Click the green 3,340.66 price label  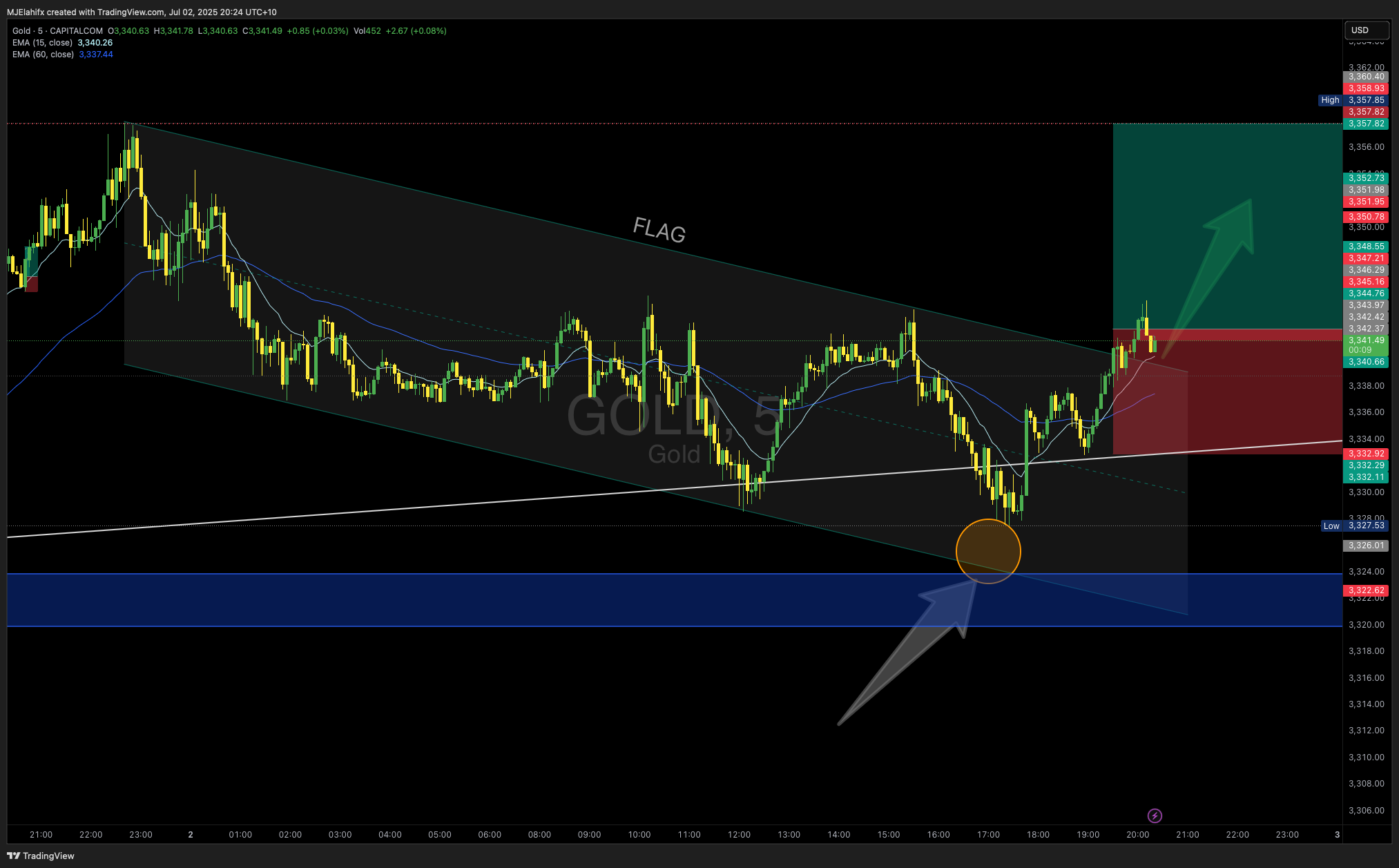[x=1366, y=362]
